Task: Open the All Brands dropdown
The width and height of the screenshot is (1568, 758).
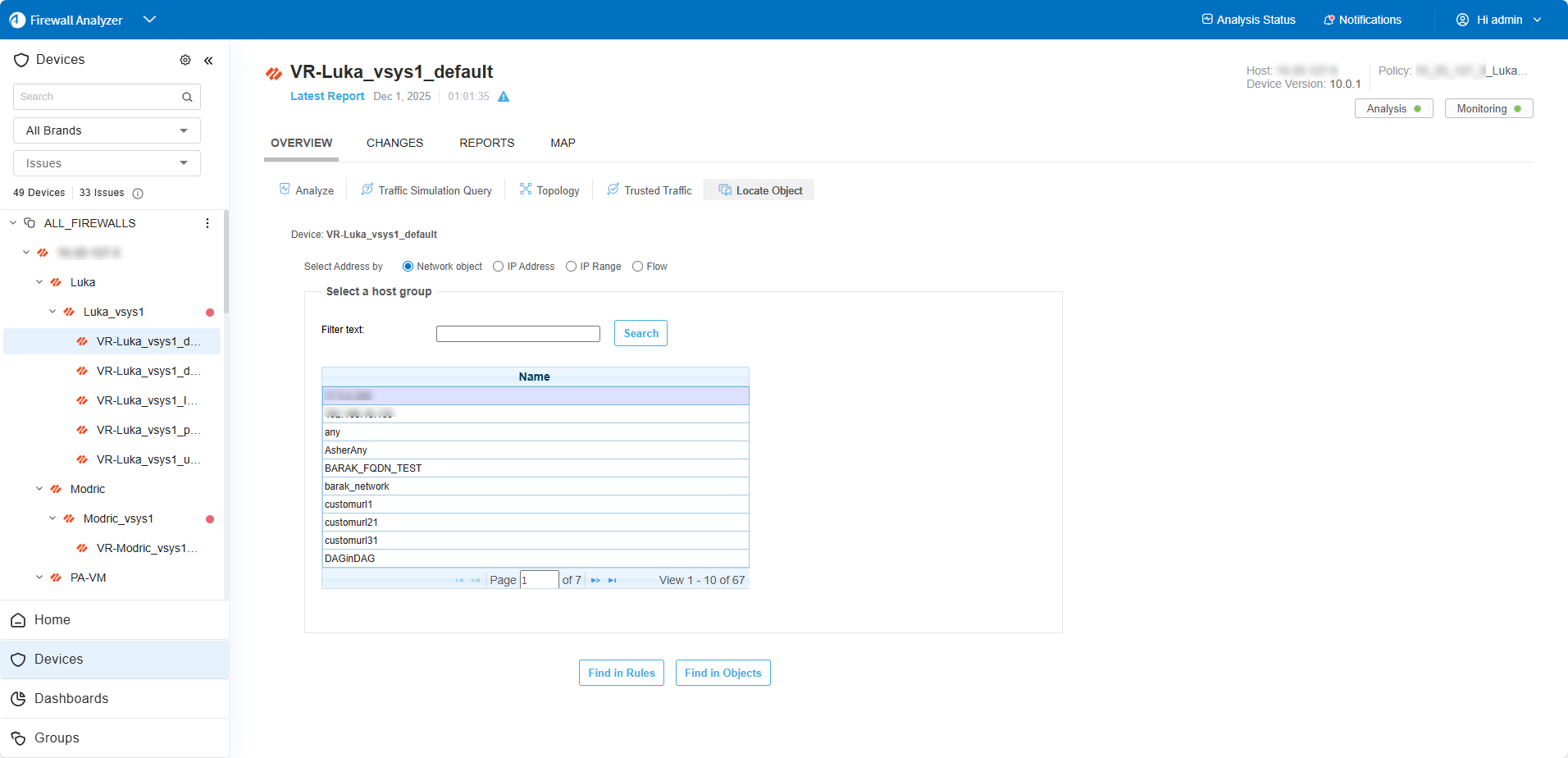Action: point(107,130)
